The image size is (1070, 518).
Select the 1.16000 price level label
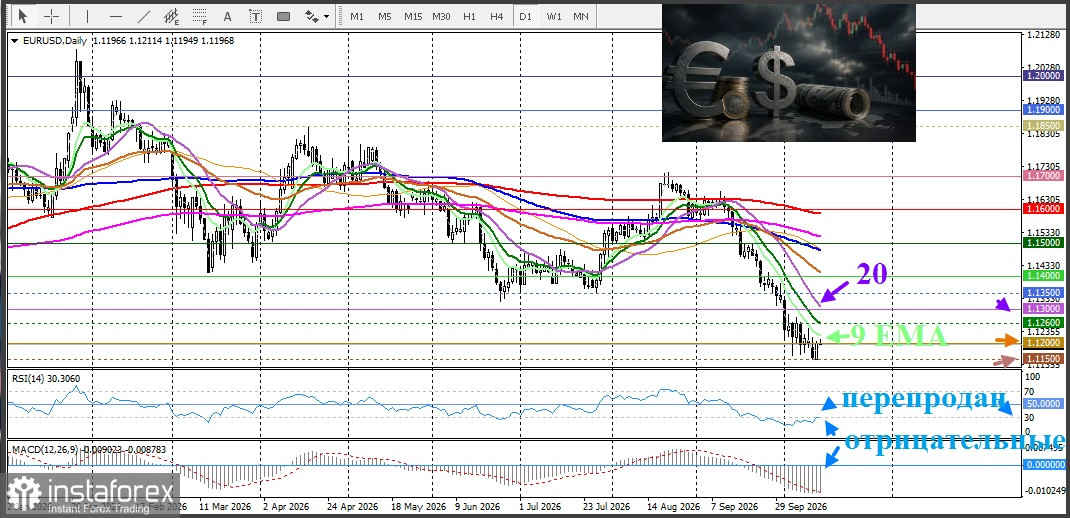click(x=1043, y=210)
